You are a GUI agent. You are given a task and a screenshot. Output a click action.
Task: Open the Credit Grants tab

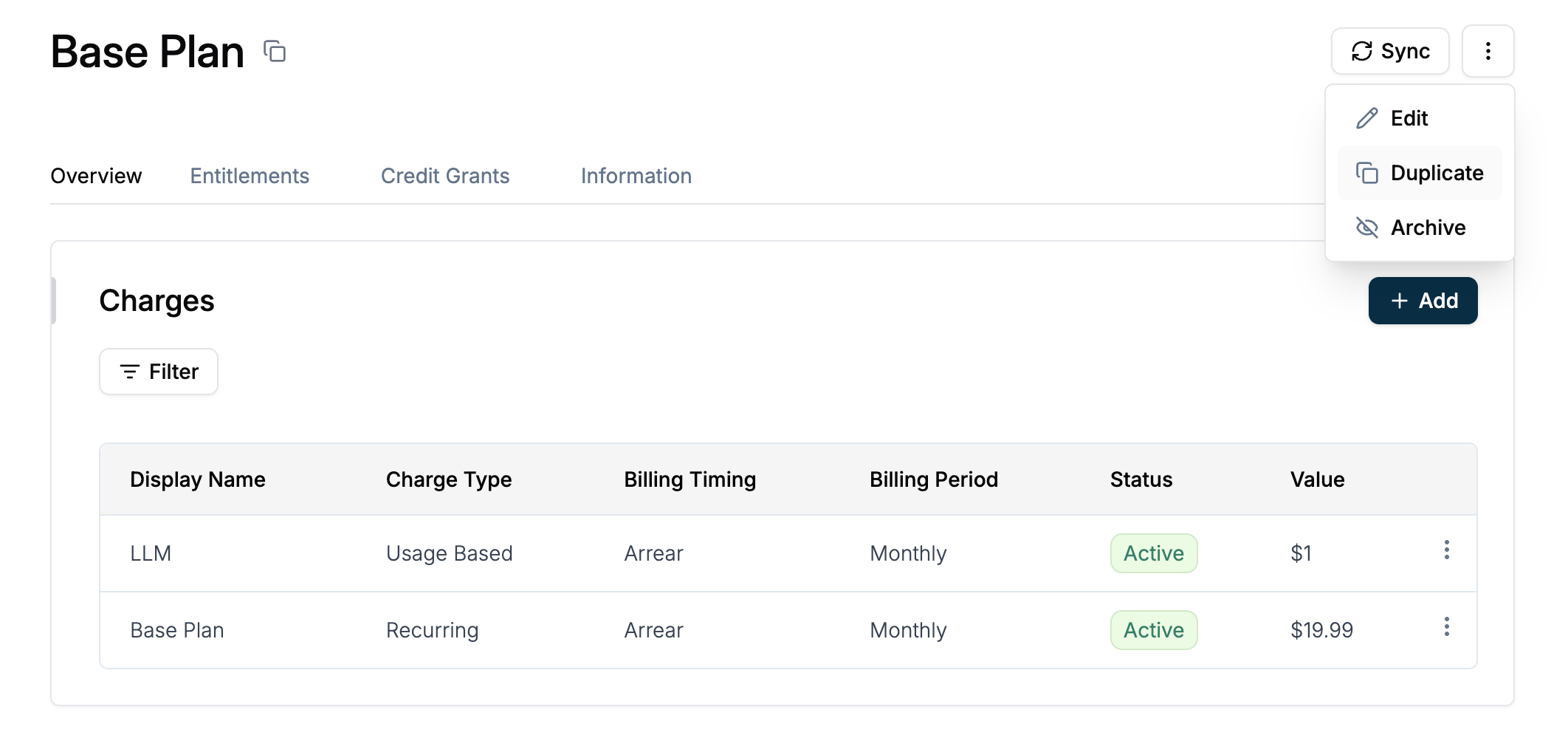pyautogui.click(x=445, y=176)
